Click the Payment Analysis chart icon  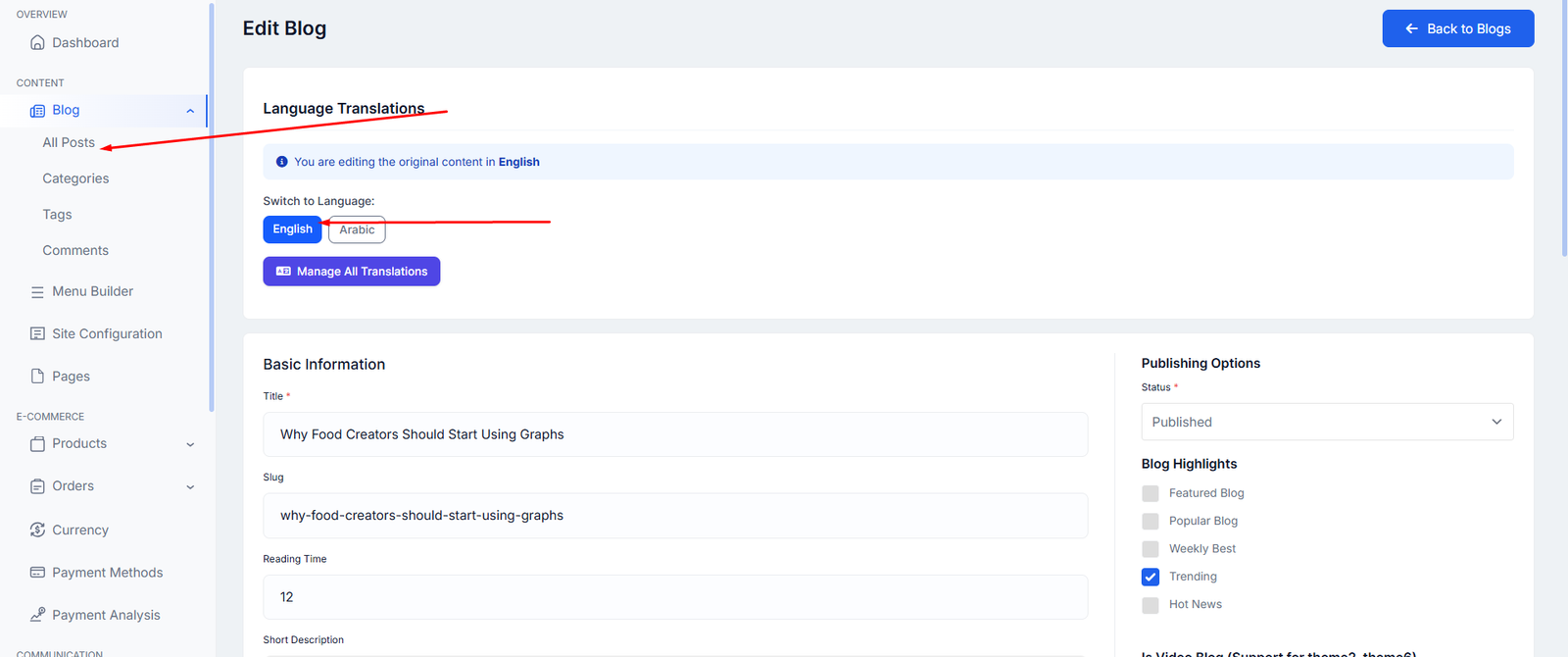[x=37, y=615]
